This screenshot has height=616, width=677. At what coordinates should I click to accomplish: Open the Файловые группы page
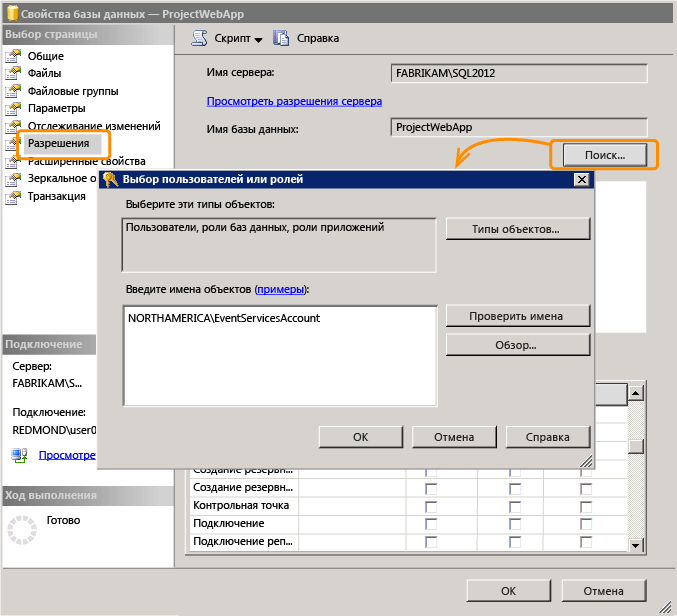point(73,91)
